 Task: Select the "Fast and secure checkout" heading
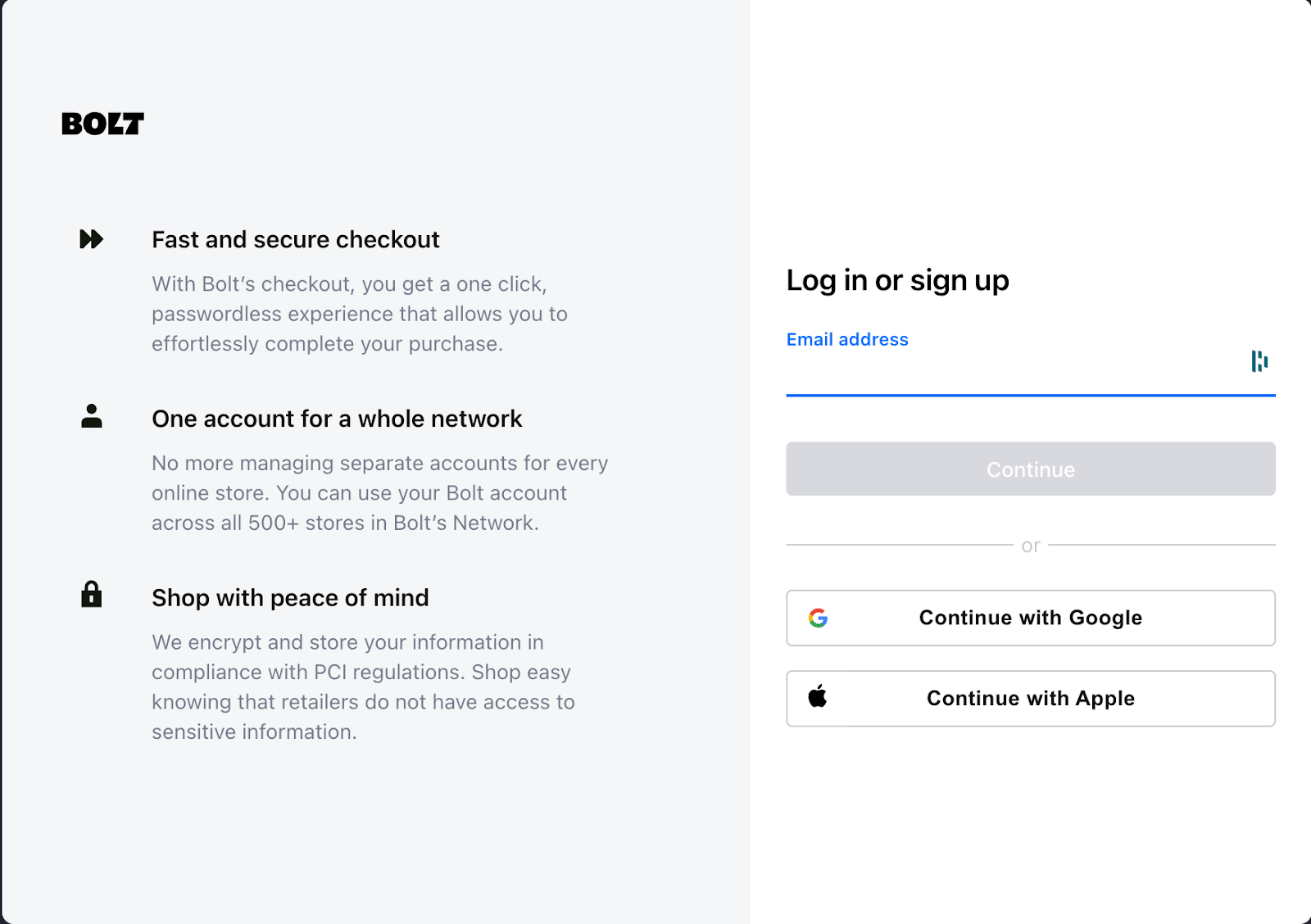coord(296,240)
